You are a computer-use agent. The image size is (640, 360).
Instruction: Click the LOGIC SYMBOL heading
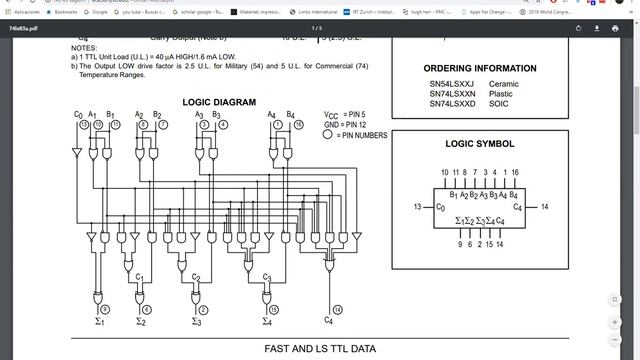(x=480, y=144)
